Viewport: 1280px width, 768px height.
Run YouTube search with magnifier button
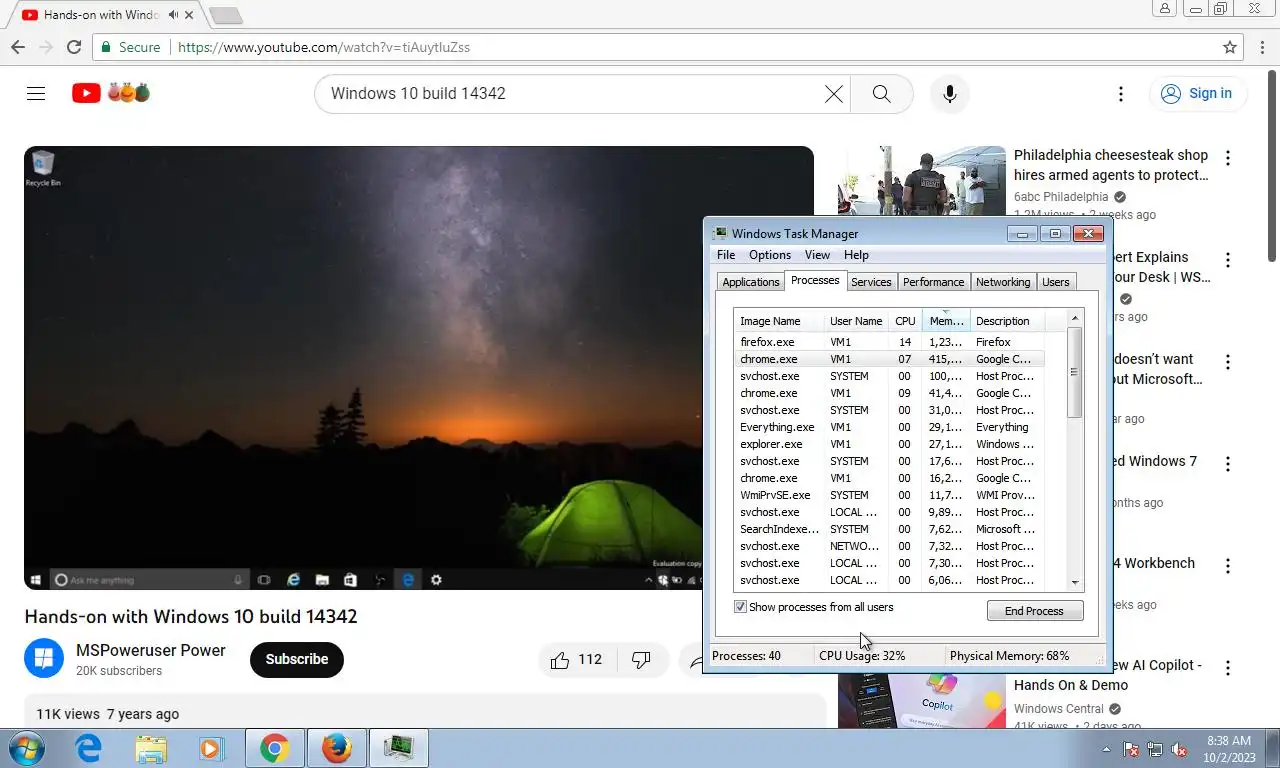click(881, 93)
